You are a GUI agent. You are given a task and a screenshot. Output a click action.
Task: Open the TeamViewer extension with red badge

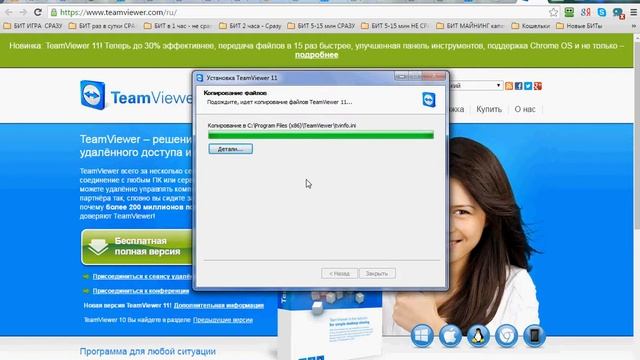[x=618, y=13]
